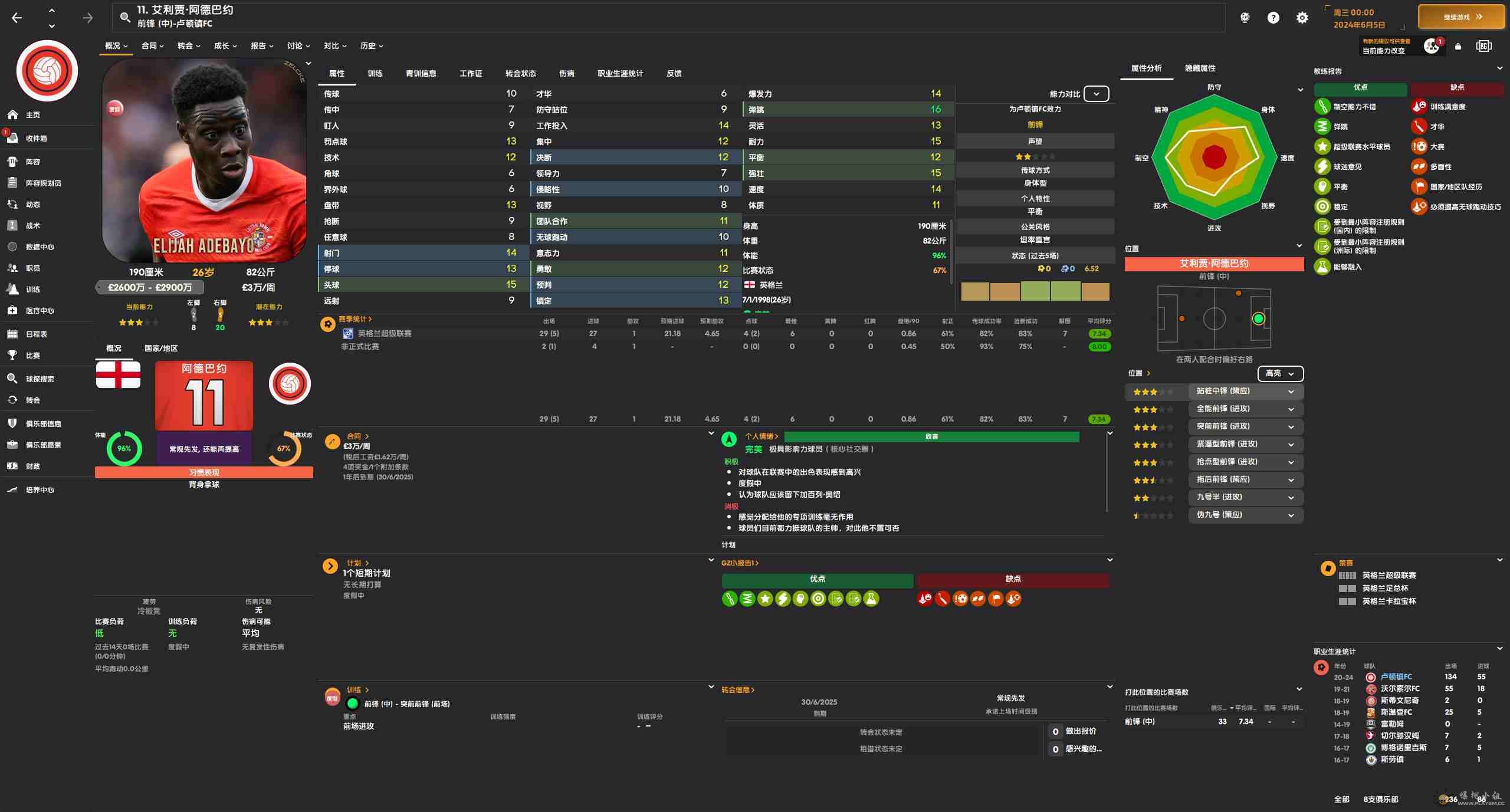This screenshot has width=1510, height=812.
Task: Click the Luton Town club badge logo
Action: [x=47, y=71]
